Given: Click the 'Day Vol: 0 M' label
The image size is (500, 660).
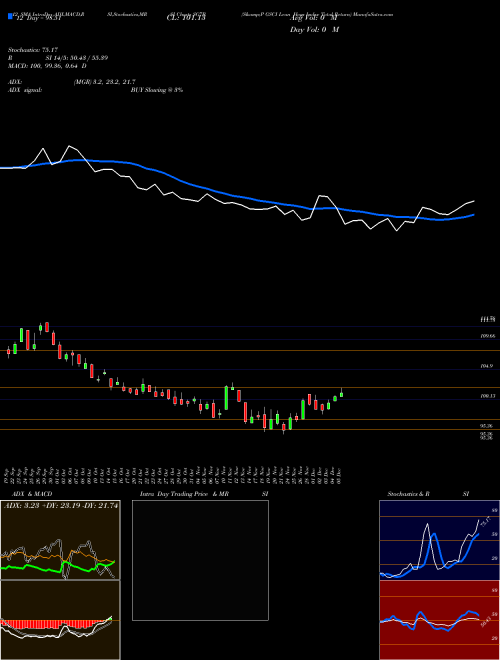Looking at the screenshot, I should click(314, 30).
